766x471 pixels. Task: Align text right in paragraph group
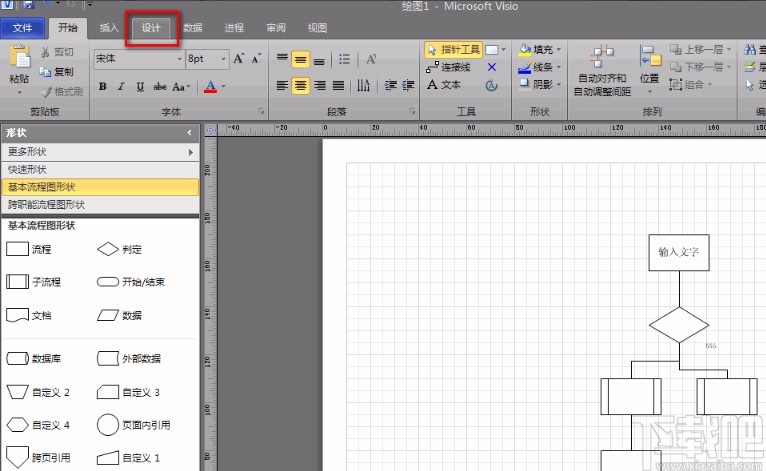(x=319, y=86)
